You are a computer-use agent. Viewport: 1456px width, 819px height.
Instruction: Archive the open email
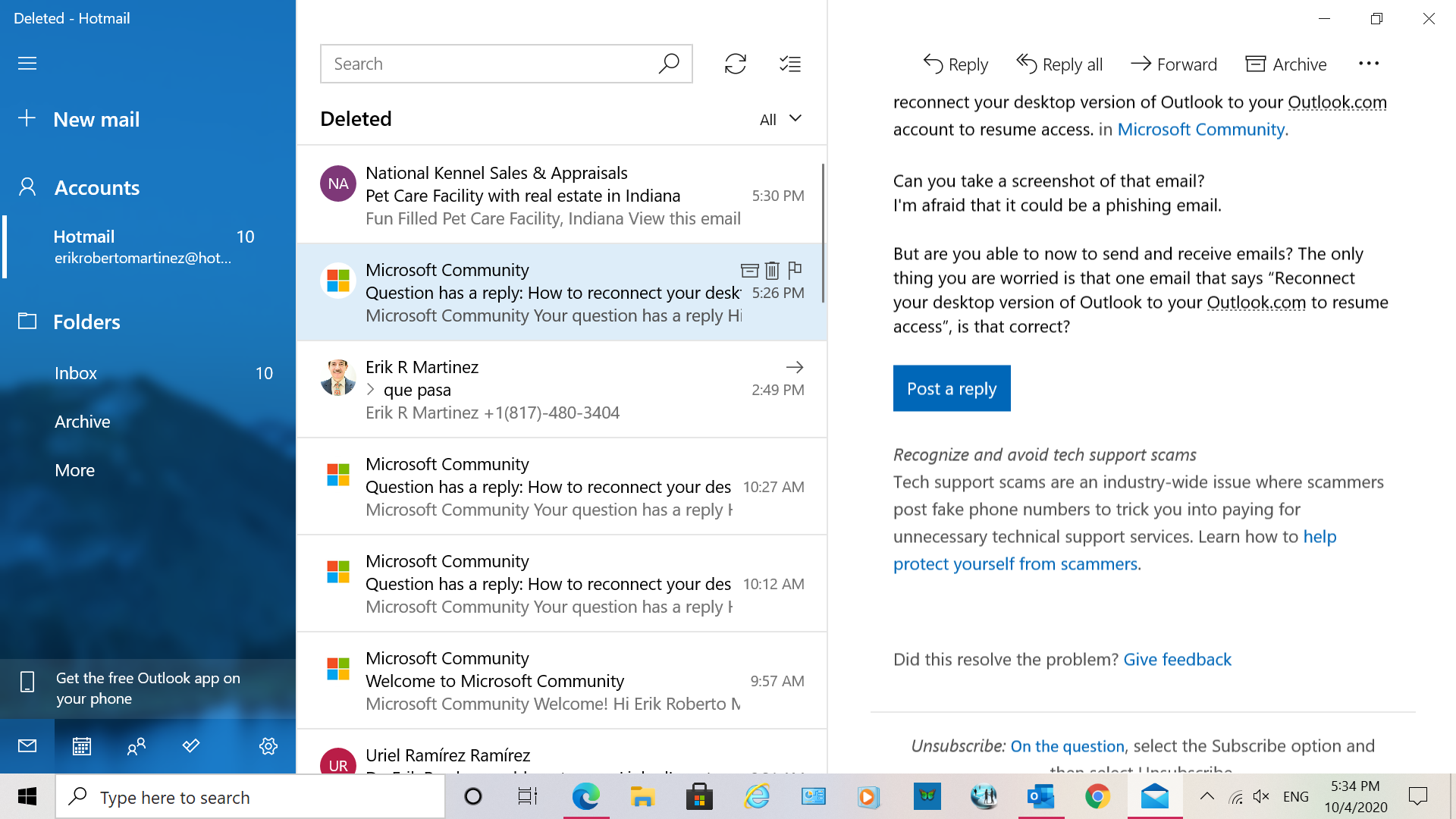pos(1286,64)
